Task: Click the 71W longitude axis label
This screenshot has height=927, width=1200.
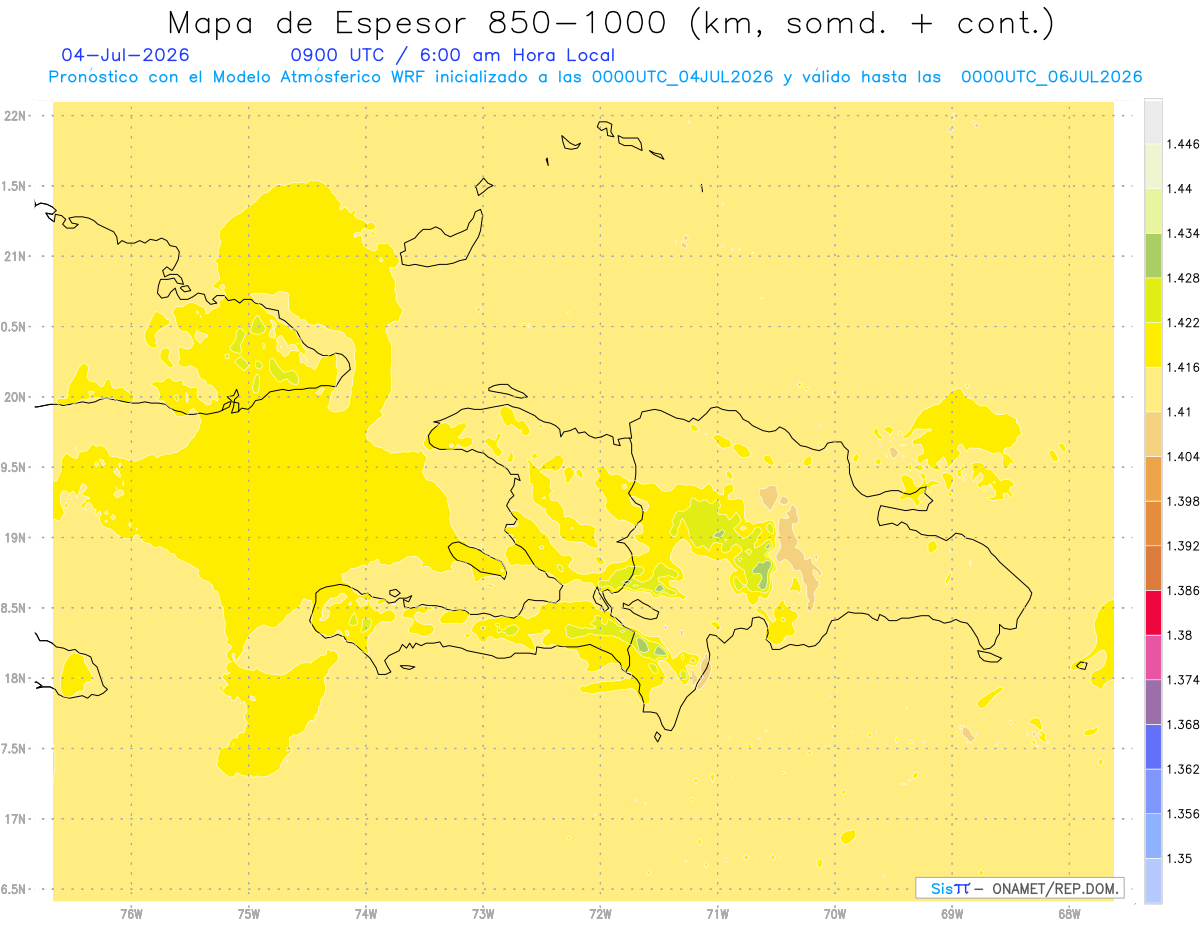Action: pos(718,914)
